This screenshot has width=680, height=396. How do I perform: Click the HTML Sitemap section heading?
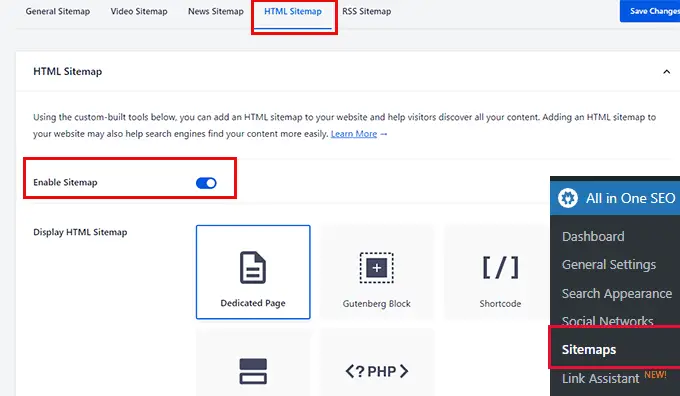68,72
